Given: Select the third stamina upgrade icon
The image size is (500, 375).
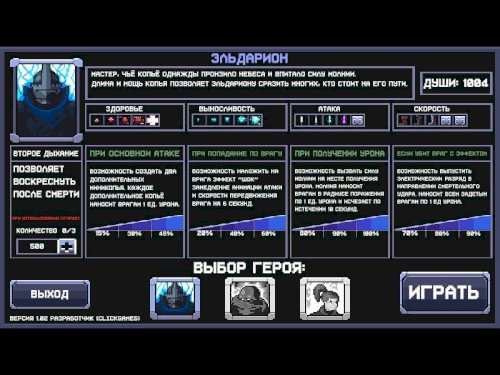Looking at the screenshot, I should (x=227, y=120).
